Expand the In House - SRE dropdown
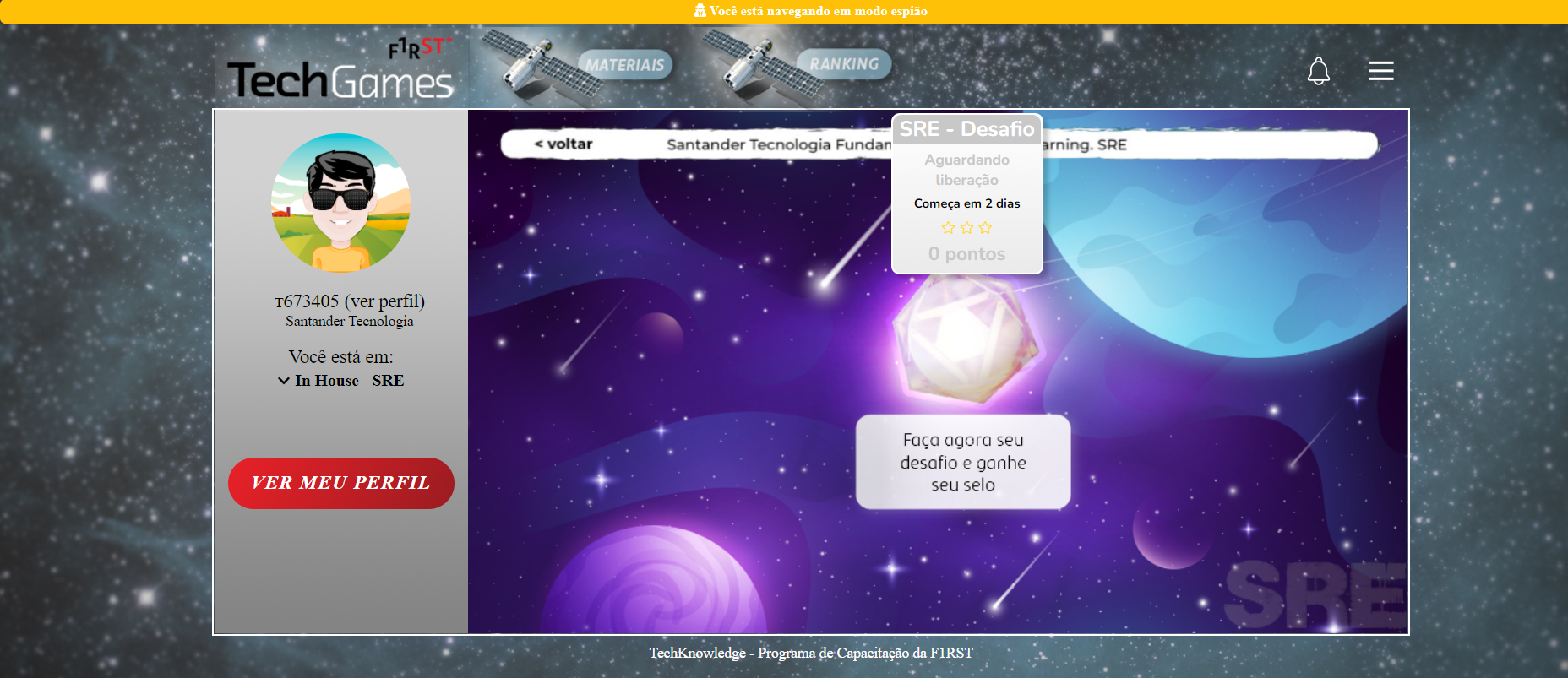The image size is (1568, 678). tap(341, 381)
